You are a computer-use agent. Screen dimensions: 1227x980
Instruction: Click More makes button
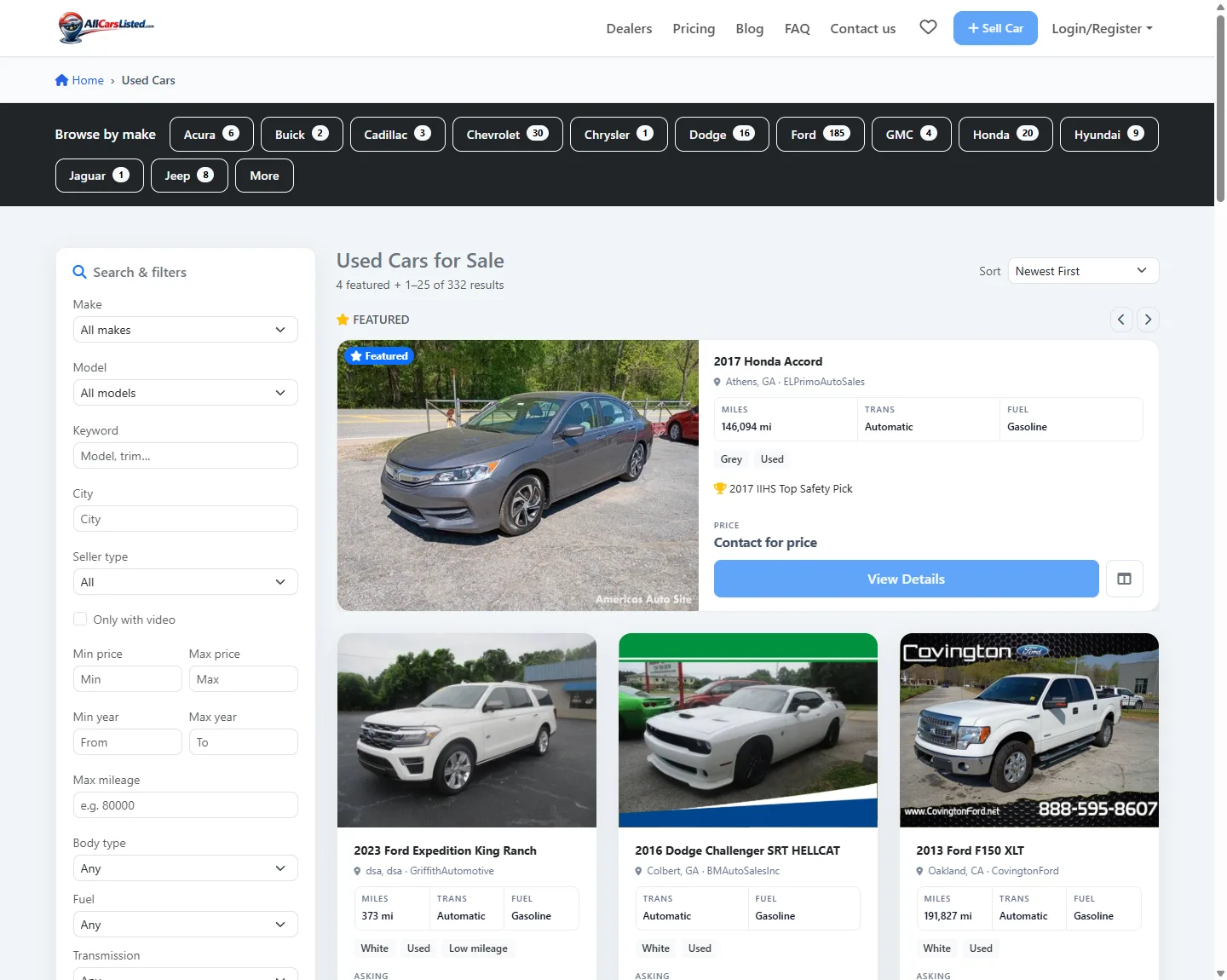tap(264, 176)
